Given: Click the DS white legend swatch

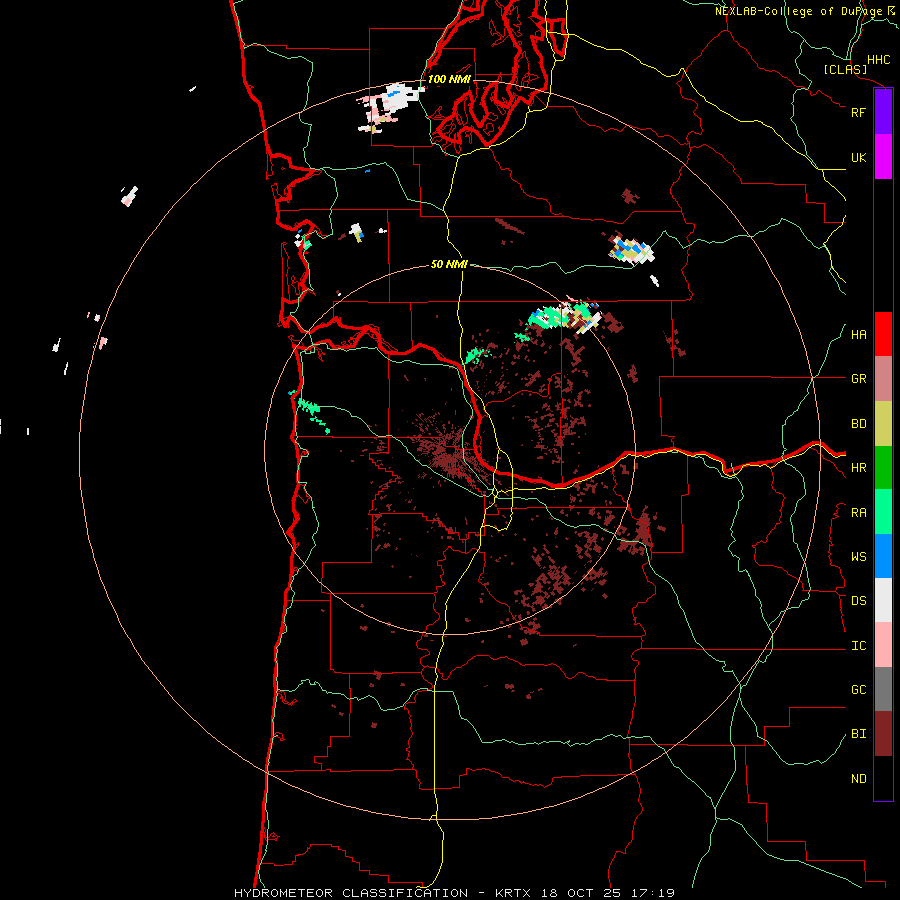Looking at the screenshot, I should click(883, 600).
